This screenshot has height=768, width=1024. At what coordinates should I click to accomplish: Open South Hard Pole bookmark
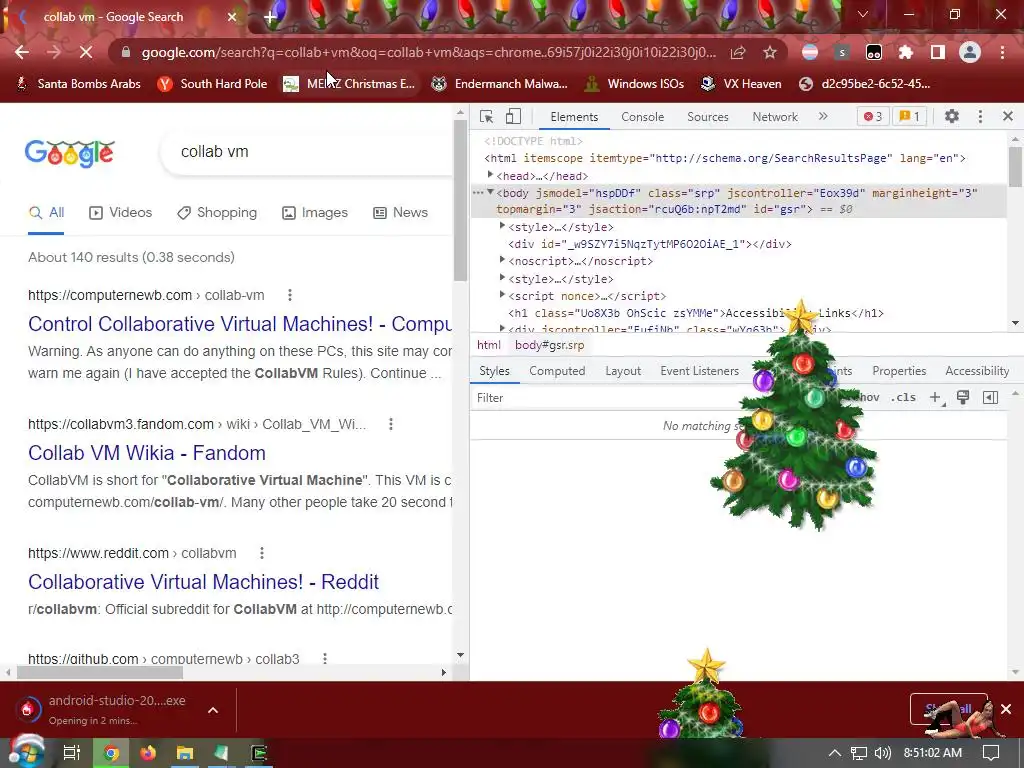[x=213, y=84]
